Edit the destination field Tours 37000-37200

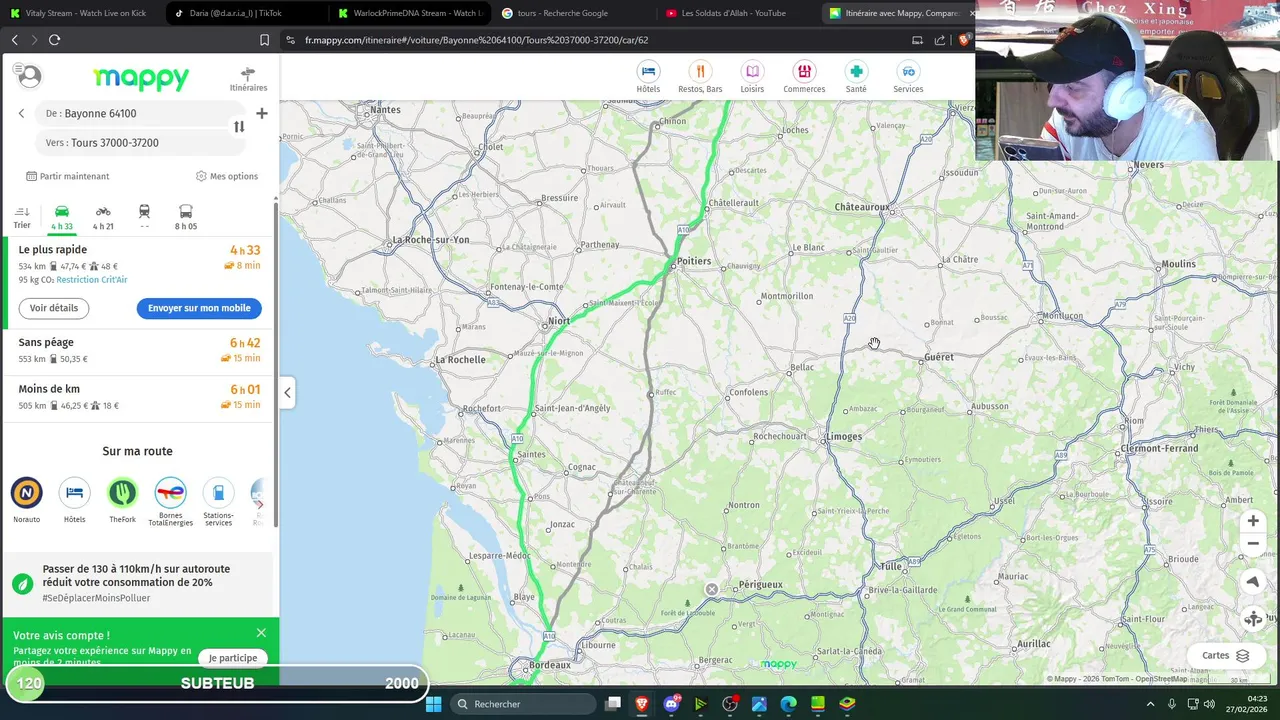139,142
